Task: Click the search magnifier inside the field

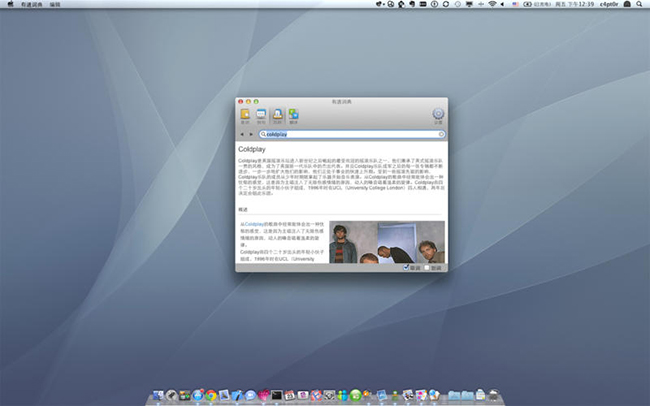Action: 263,134
